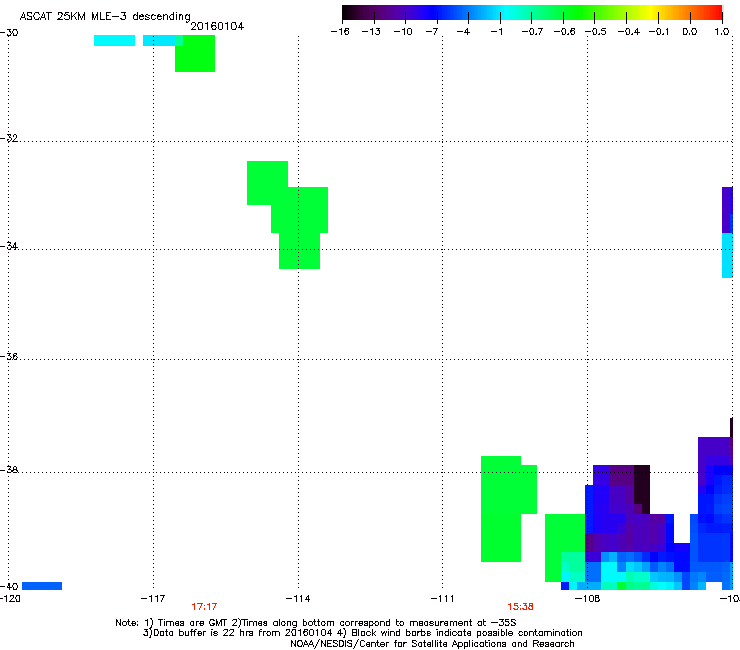Click the -34 latitude axis label
Image resolution: width=740 pixels, height=650 pixels.
click(9, 246)
